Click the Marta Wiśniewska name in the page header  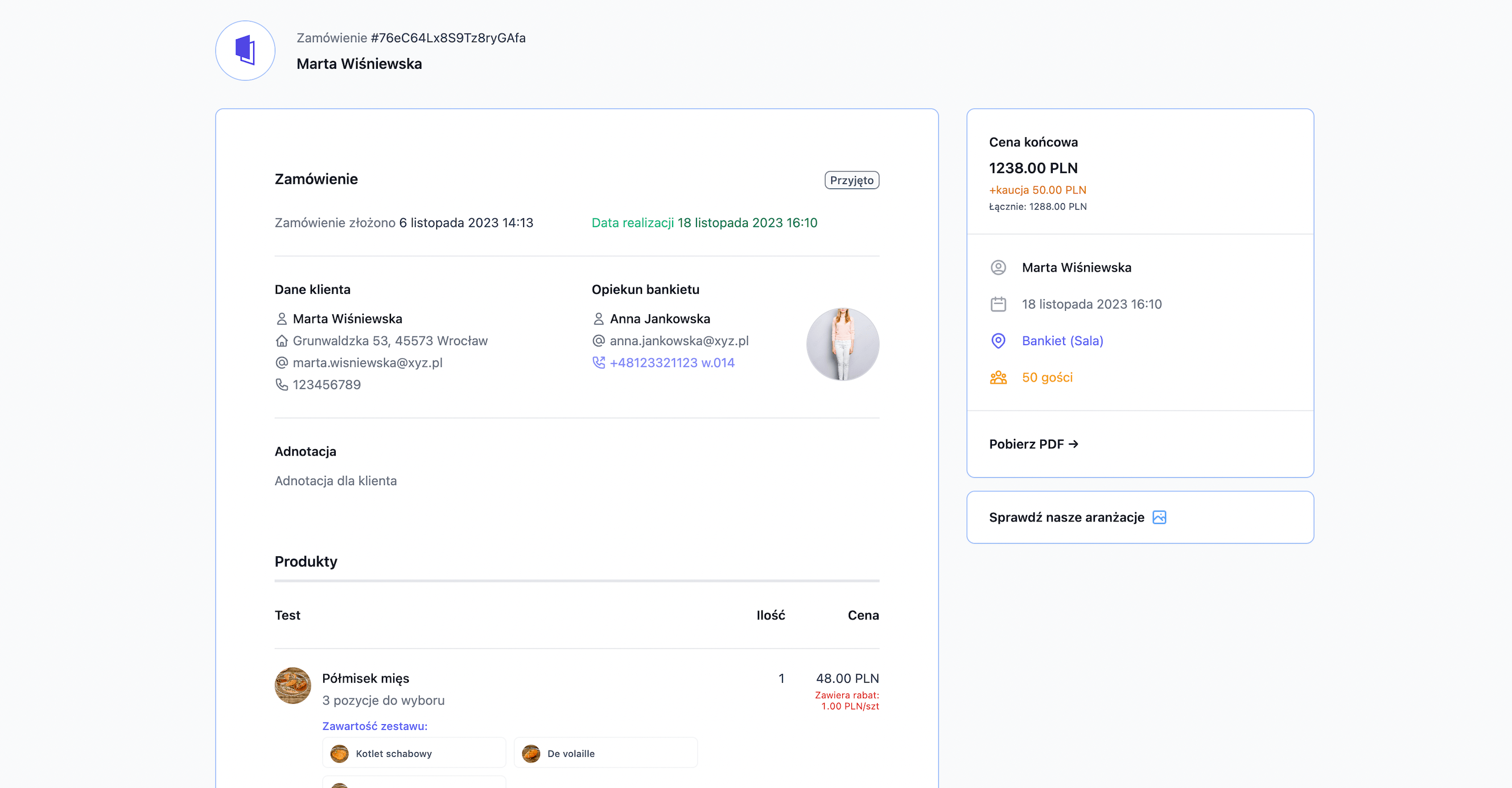point(359,64)
